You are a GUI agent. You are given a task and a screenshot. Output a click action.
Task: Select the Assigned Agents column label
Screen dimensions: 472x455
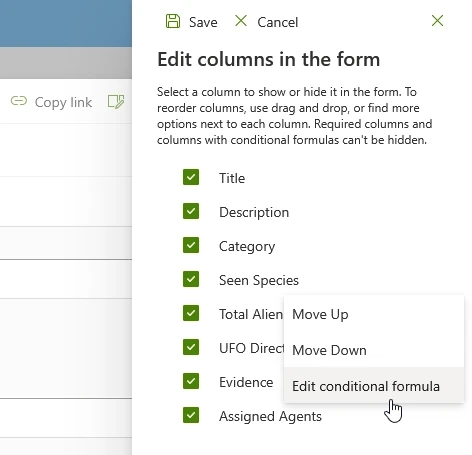tap(270, 417)
